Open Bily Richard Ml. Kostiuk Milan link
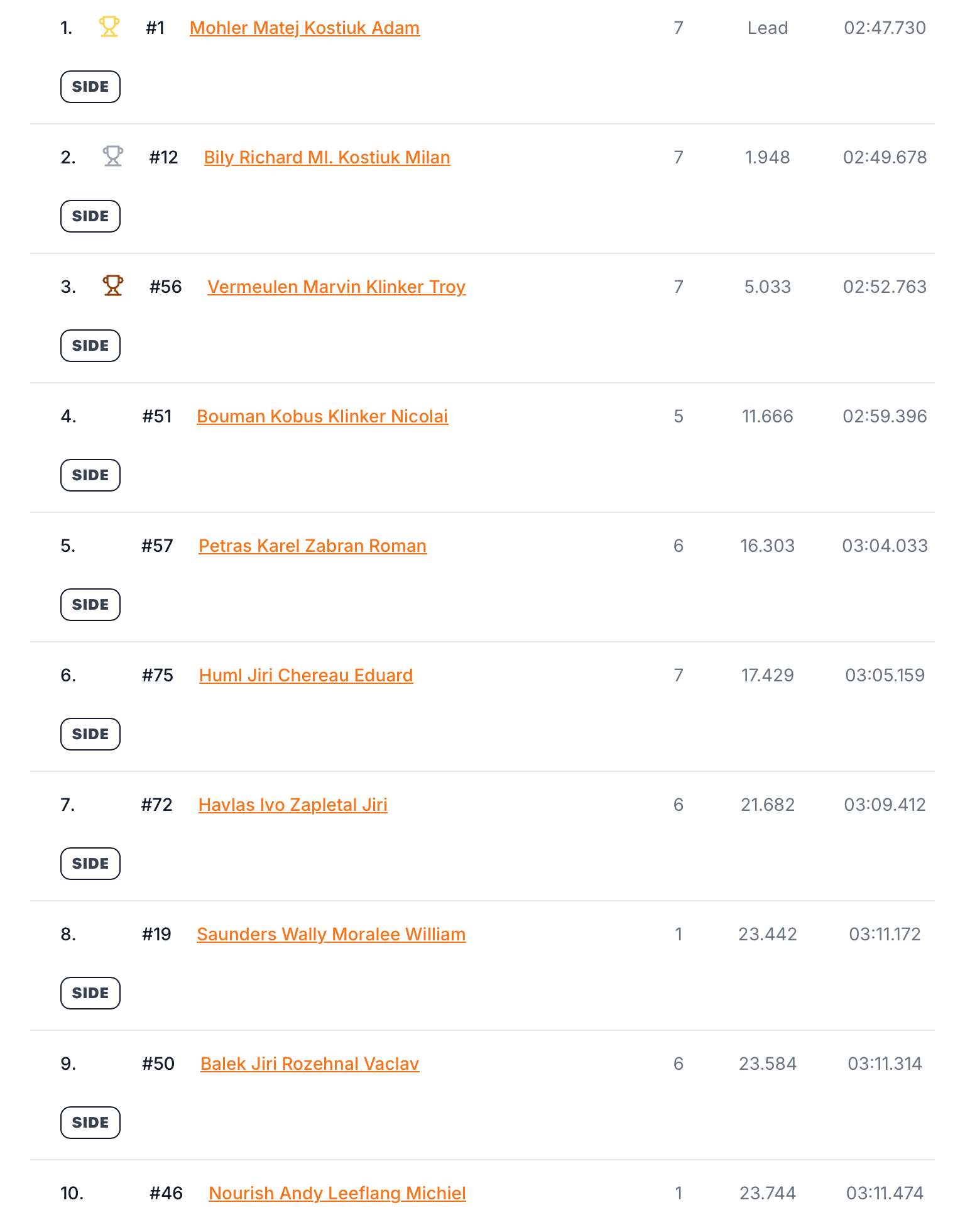This screenshot has width=965, height=1232. [327, 158]
